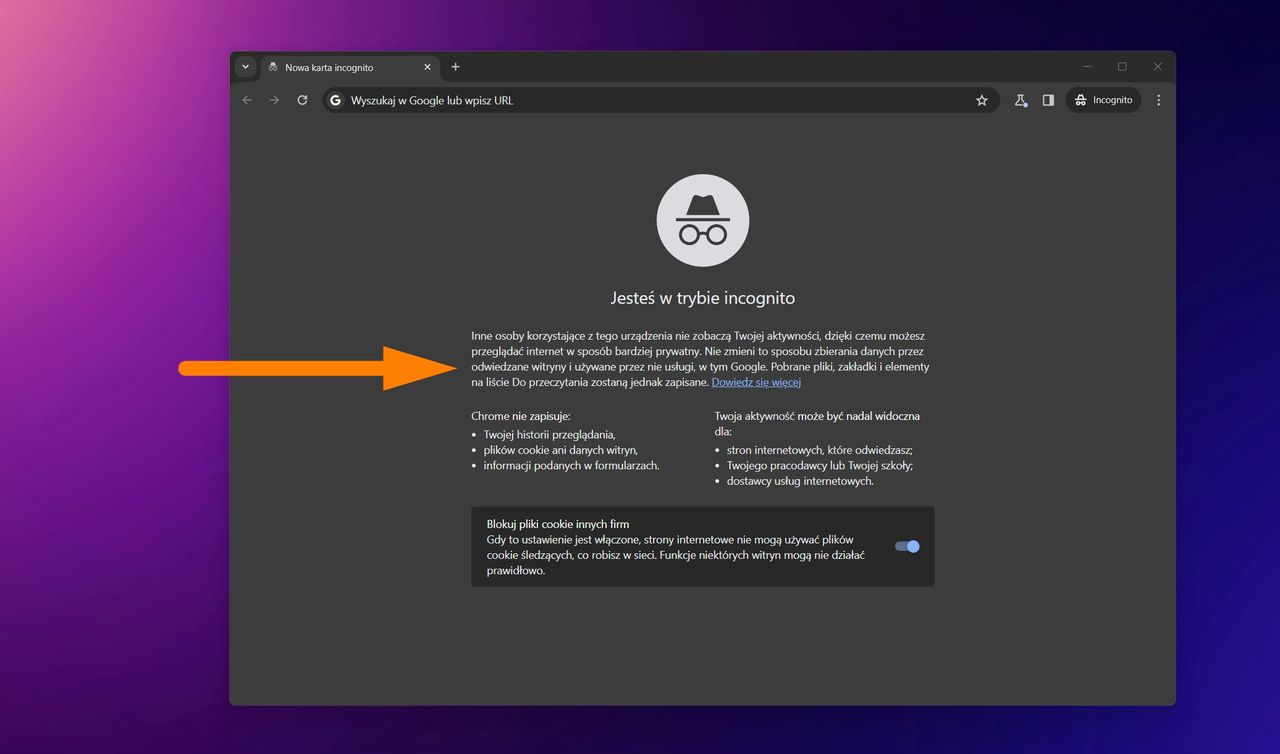Maximize the Chrome window

pos(1122,67)
